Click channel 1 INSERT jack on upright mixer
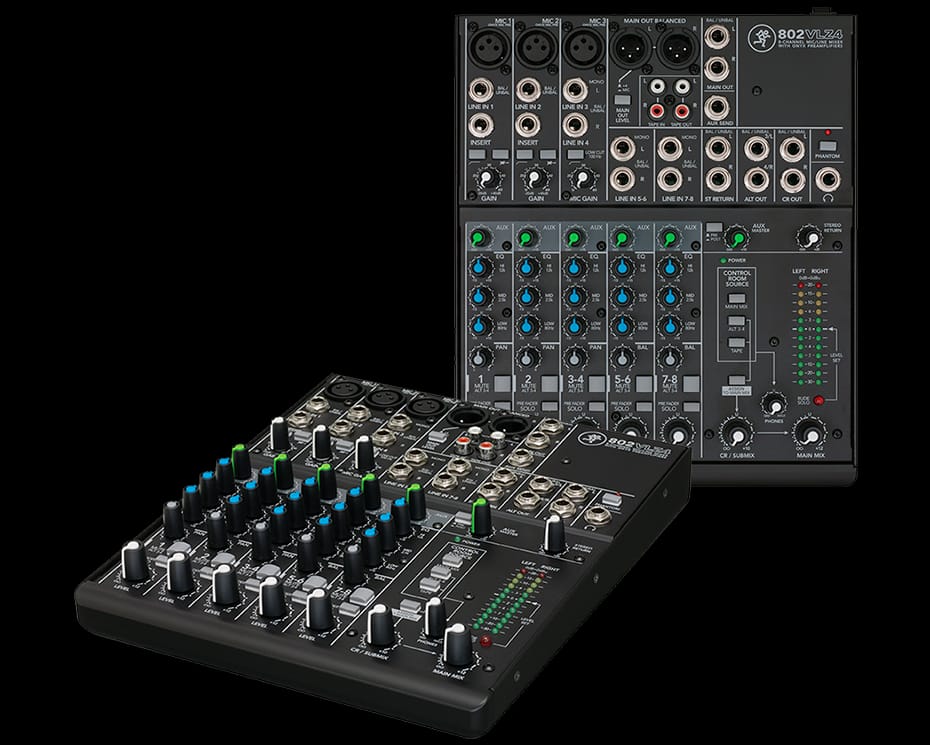 [x=481, y=126]
